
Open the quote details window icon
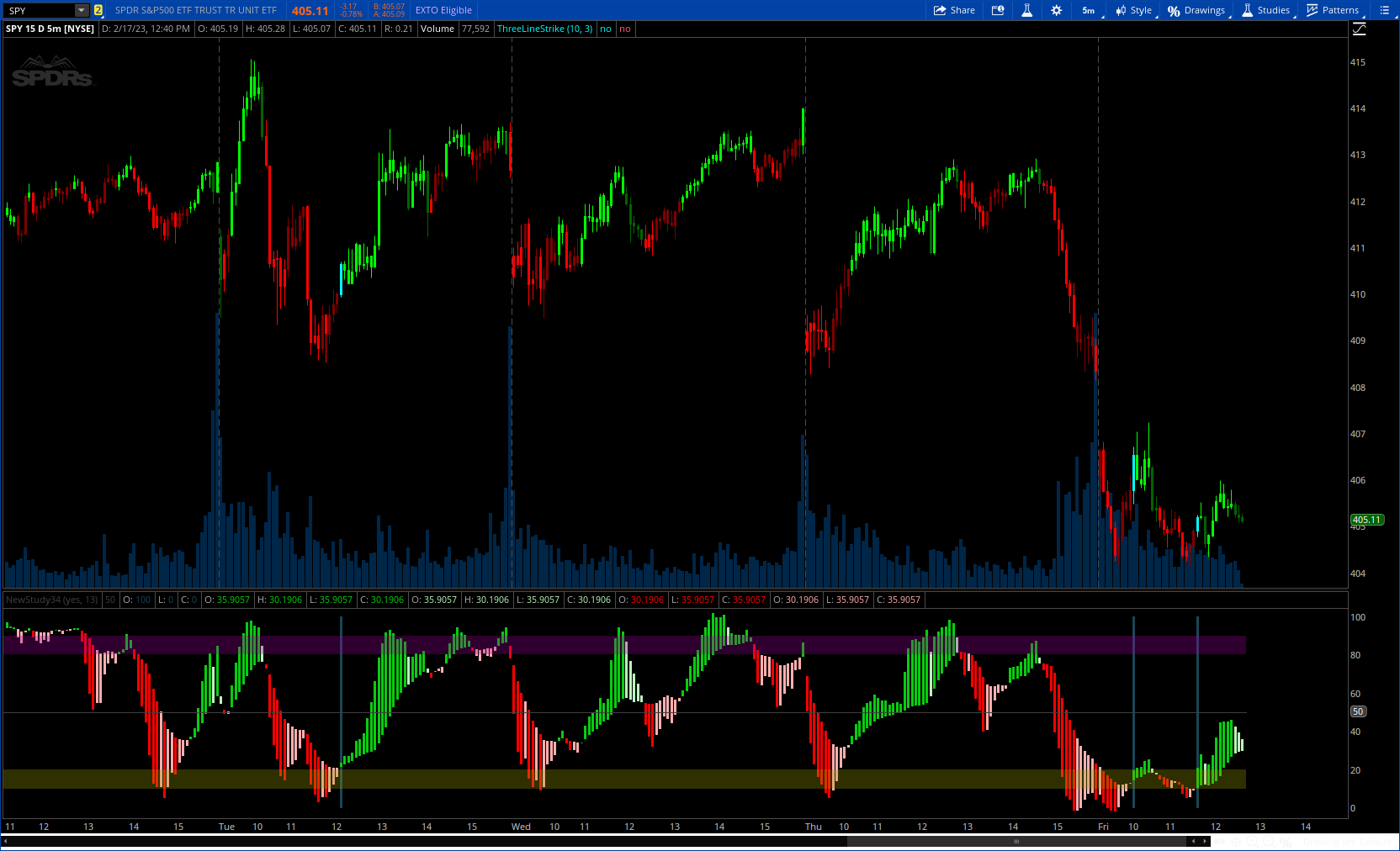pos(998,10)
